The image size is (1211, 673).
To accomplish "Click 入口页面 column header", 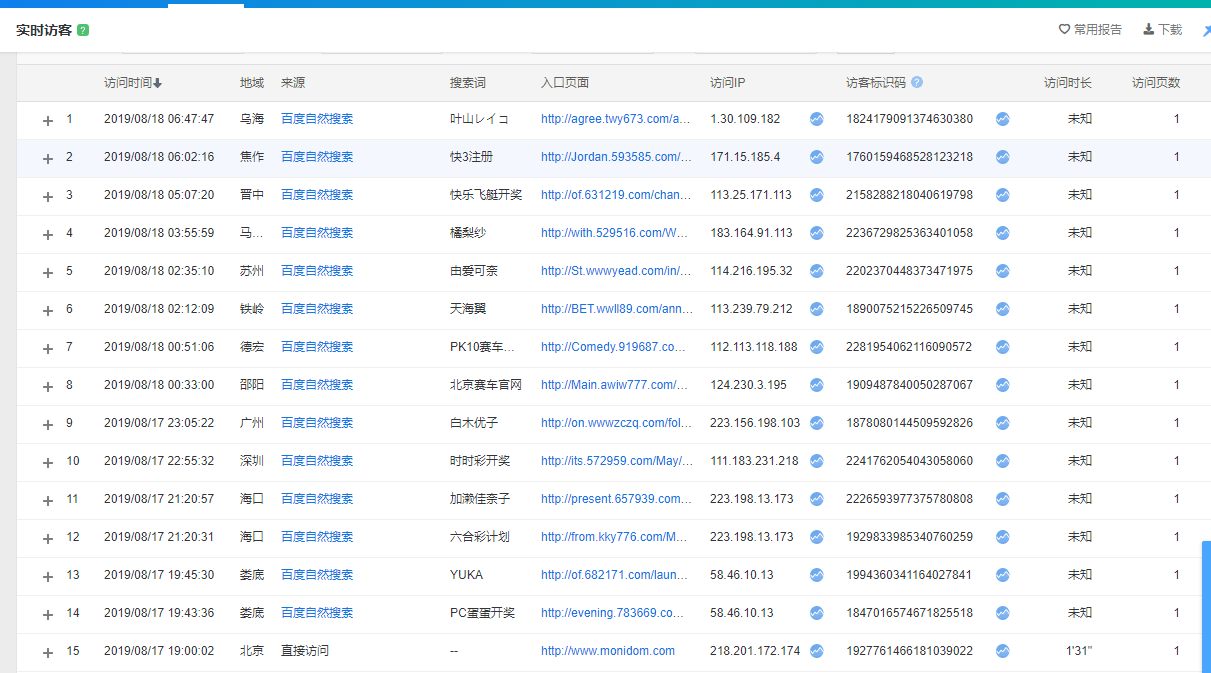I will 565,83.
